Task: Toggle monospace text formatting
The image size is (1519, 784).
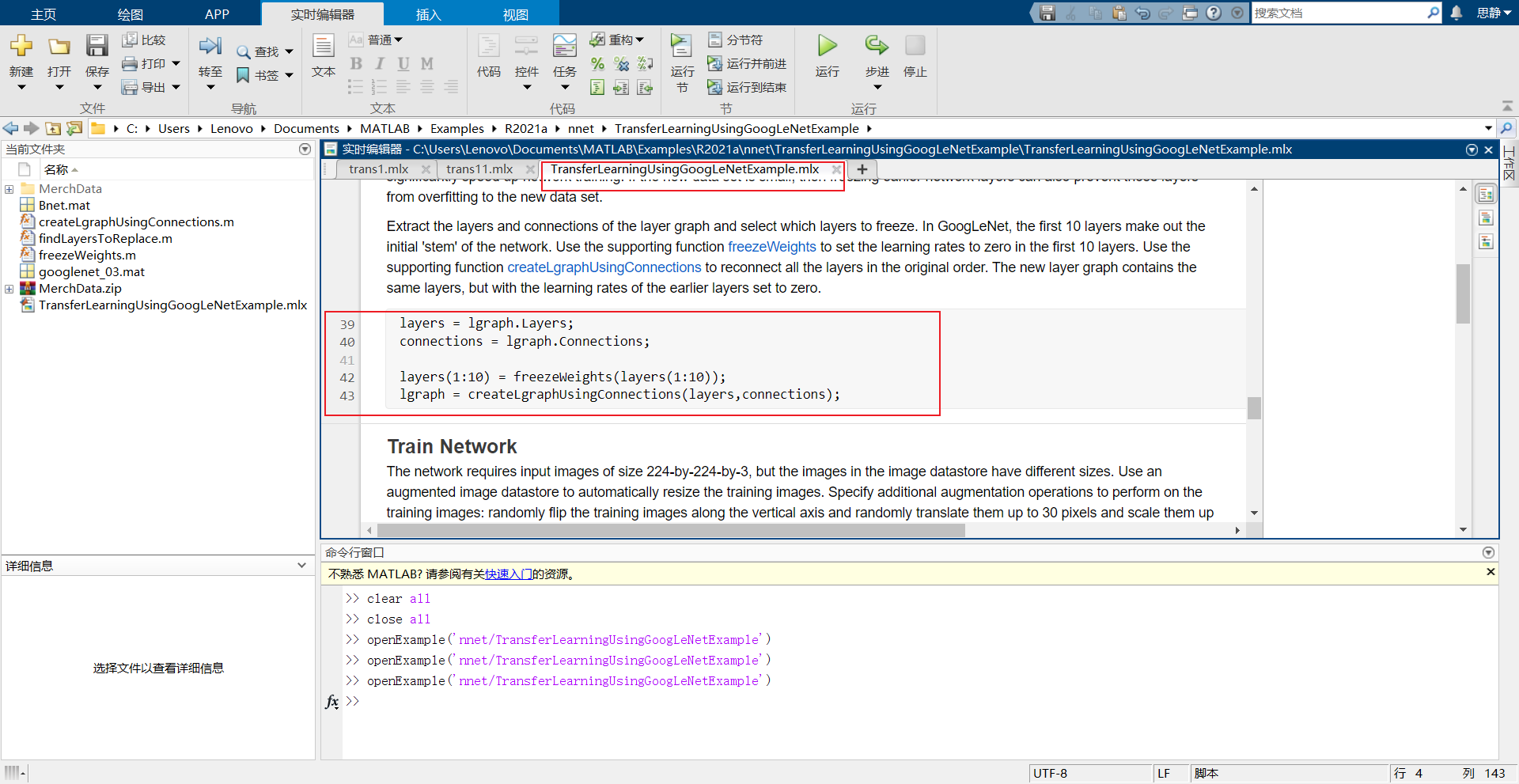Action: (x=427, y=64)
